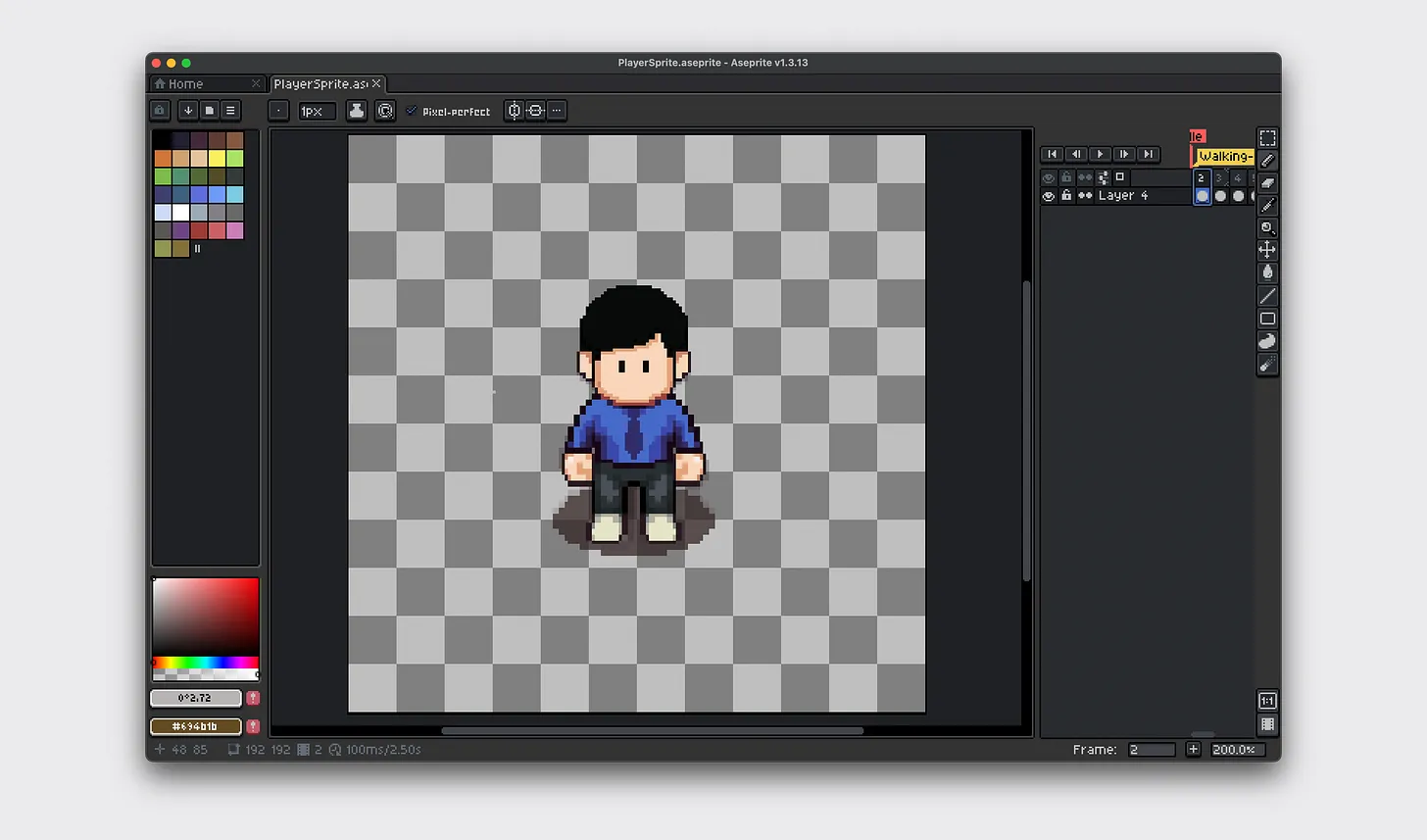1427x840 pixels.
Task: Toggle visibility of Layer 4
Action: [1048, 195]
